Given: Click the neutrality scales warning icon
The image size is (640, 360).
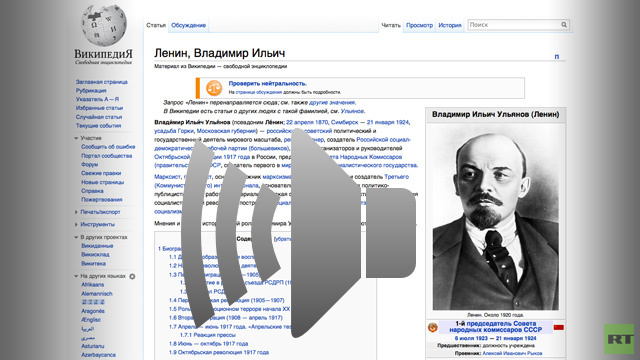Looking at the screenshot, I should [214, 87].
